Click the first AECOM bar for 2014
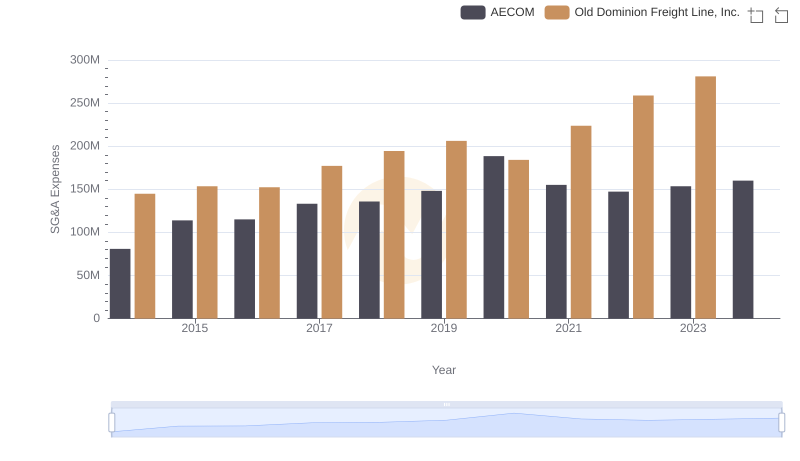Image resolution: width=800 pixels, height=461 pixels. coord(120,283)
